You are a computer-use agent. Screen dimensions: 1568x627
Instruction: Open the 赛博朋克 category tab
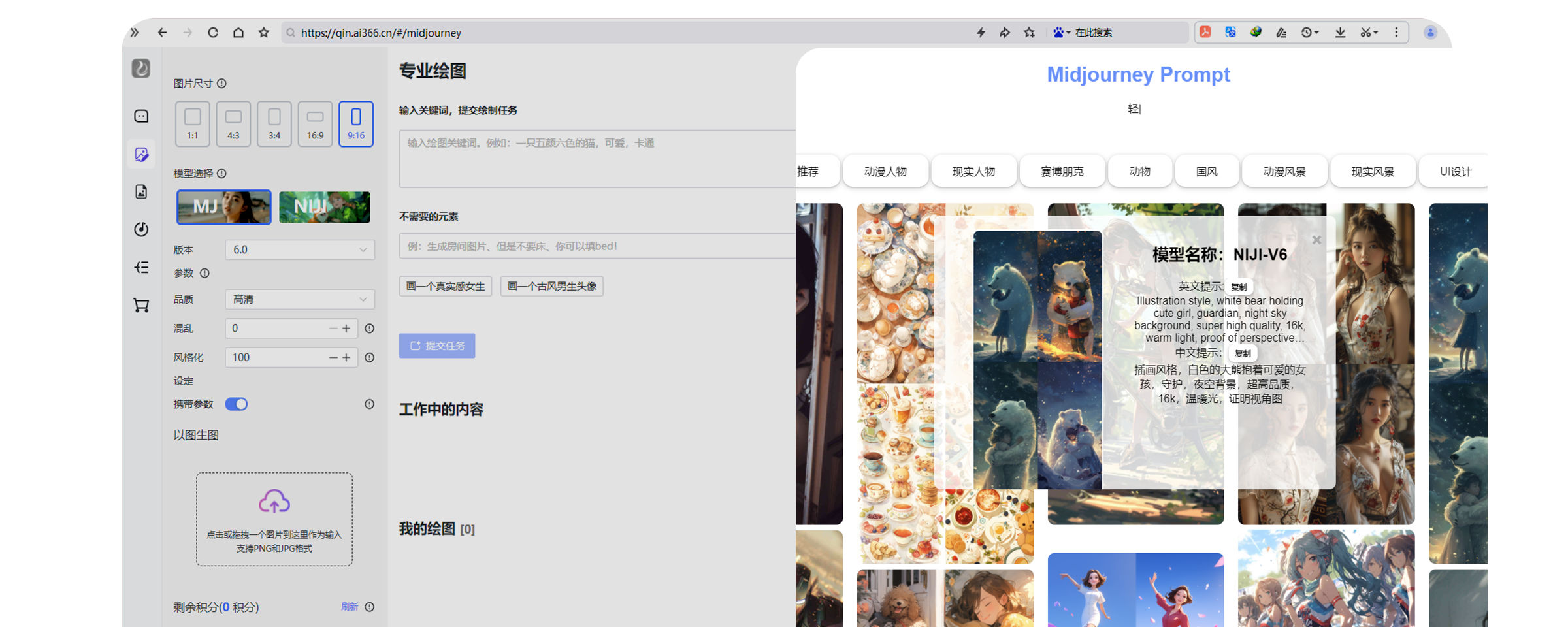tap(1062, 171)
